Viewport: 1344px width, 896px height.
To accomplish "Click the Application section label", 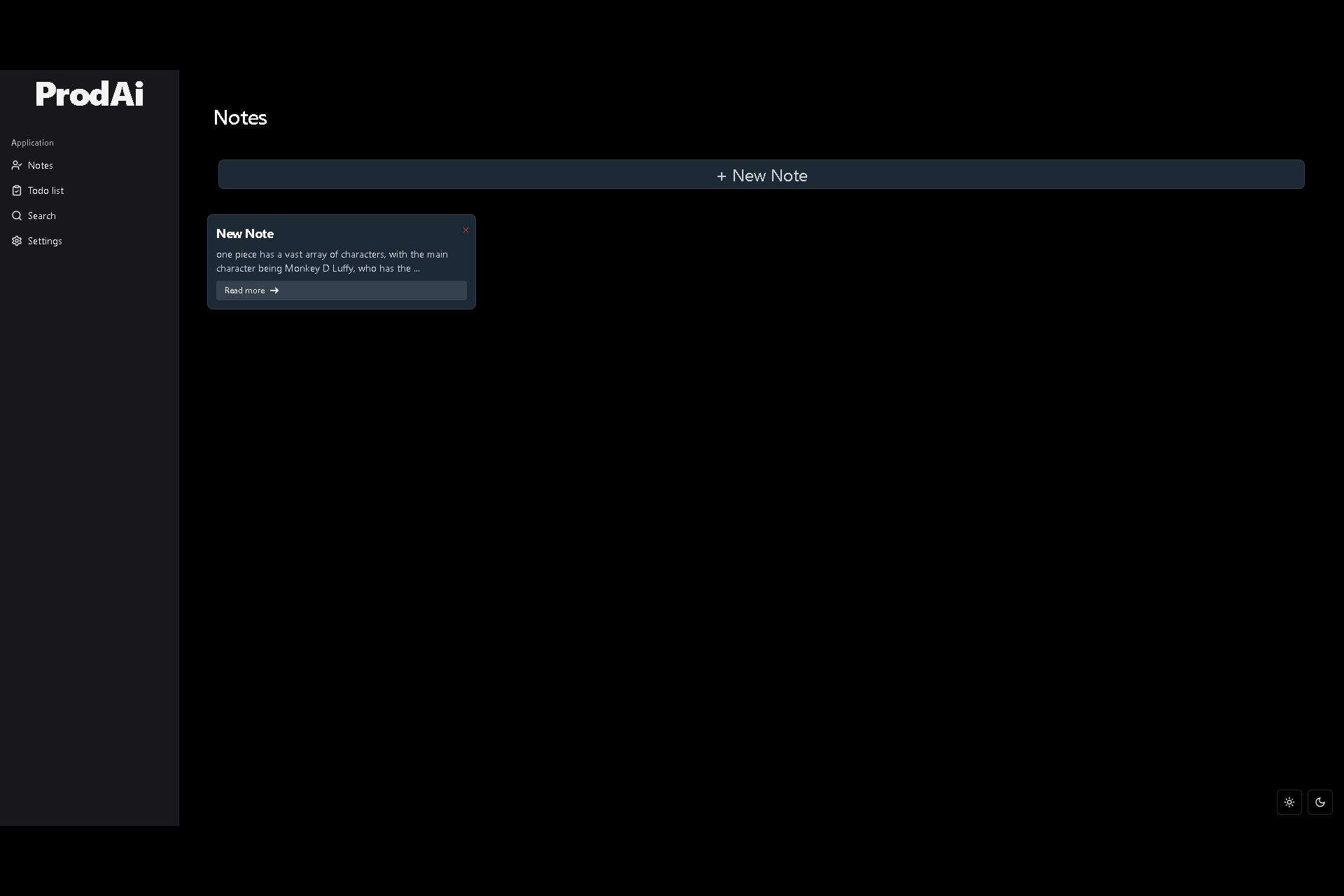I will pos(32,143).
